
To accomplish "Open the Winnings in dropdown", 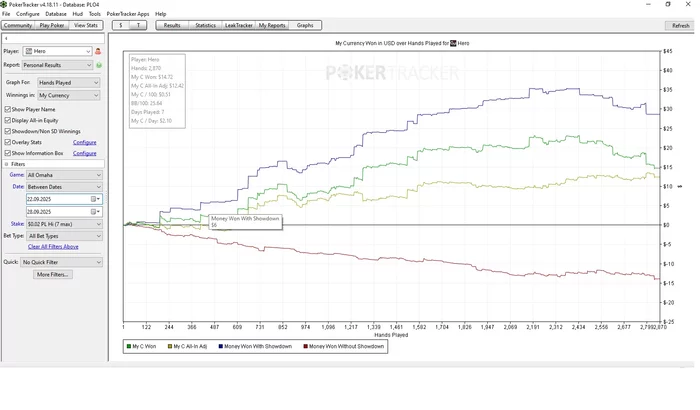I will coord(68,95).
